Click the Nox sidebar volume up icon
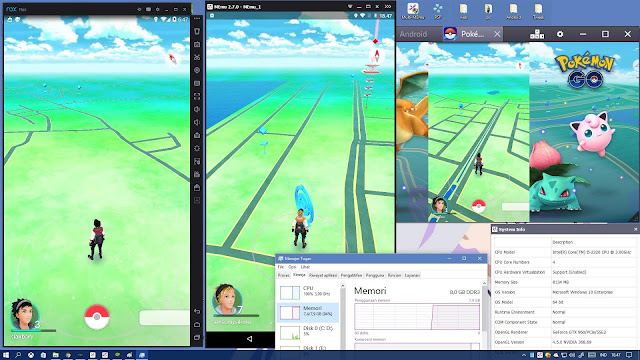 tap(197, 109)
